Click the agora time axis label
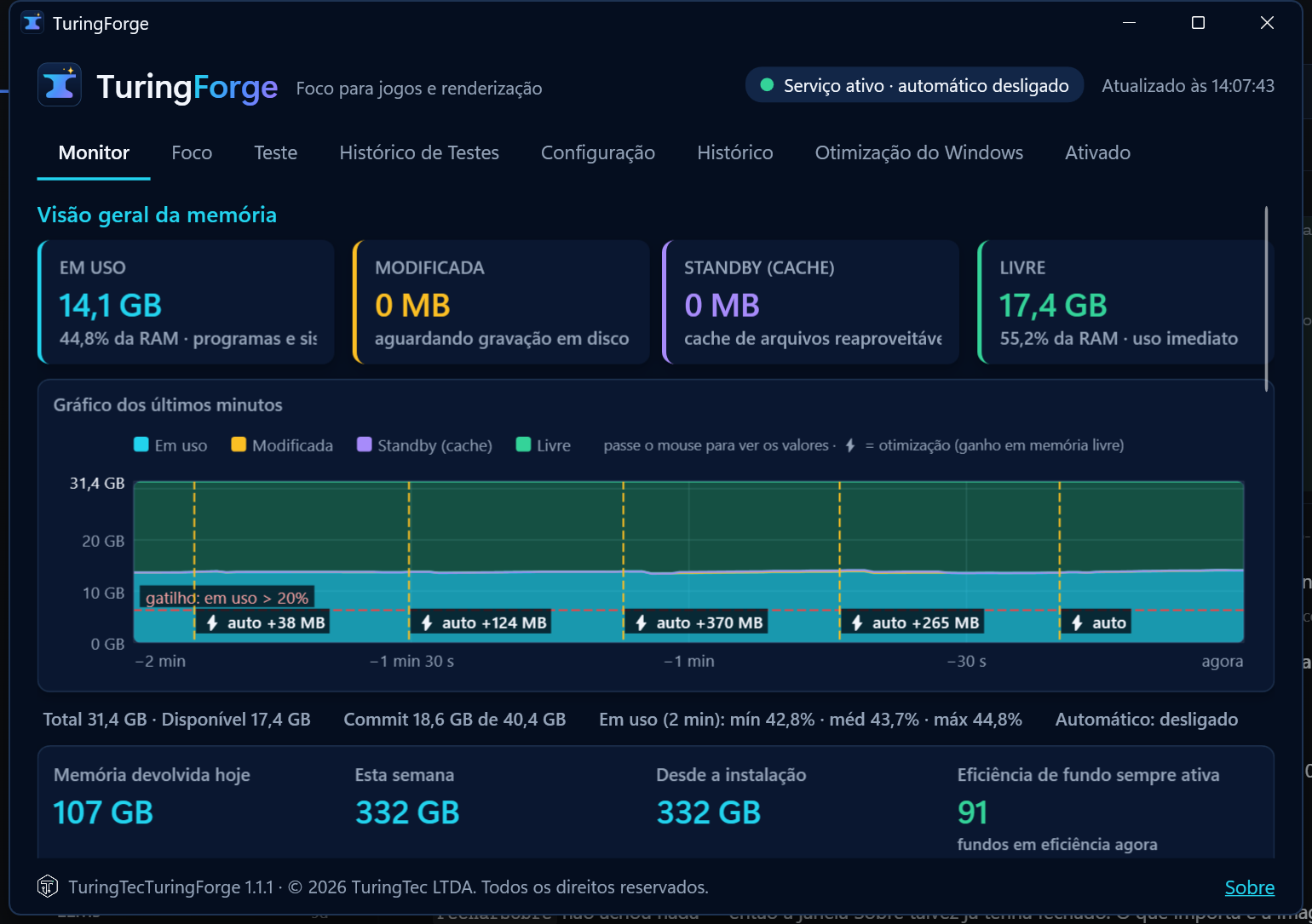 click(1223, 661)
